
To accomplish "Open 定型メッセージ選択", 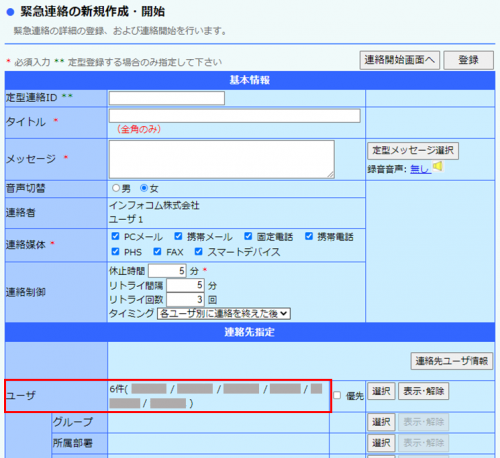I will (413, 151).
